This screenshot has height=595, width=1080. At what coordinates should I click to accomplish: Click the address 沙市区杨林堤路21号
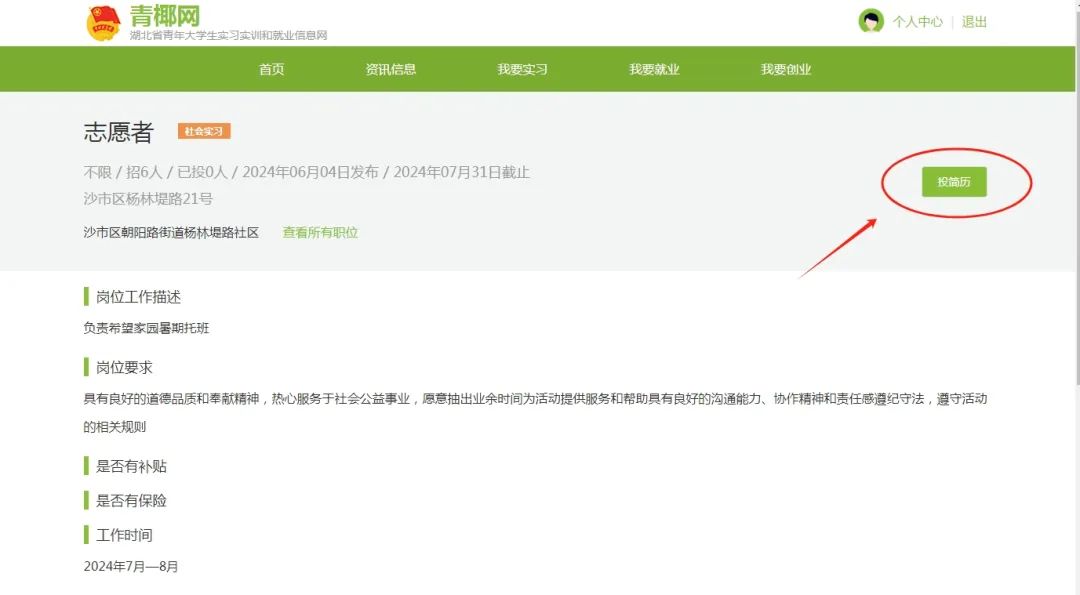coord(148,199)
